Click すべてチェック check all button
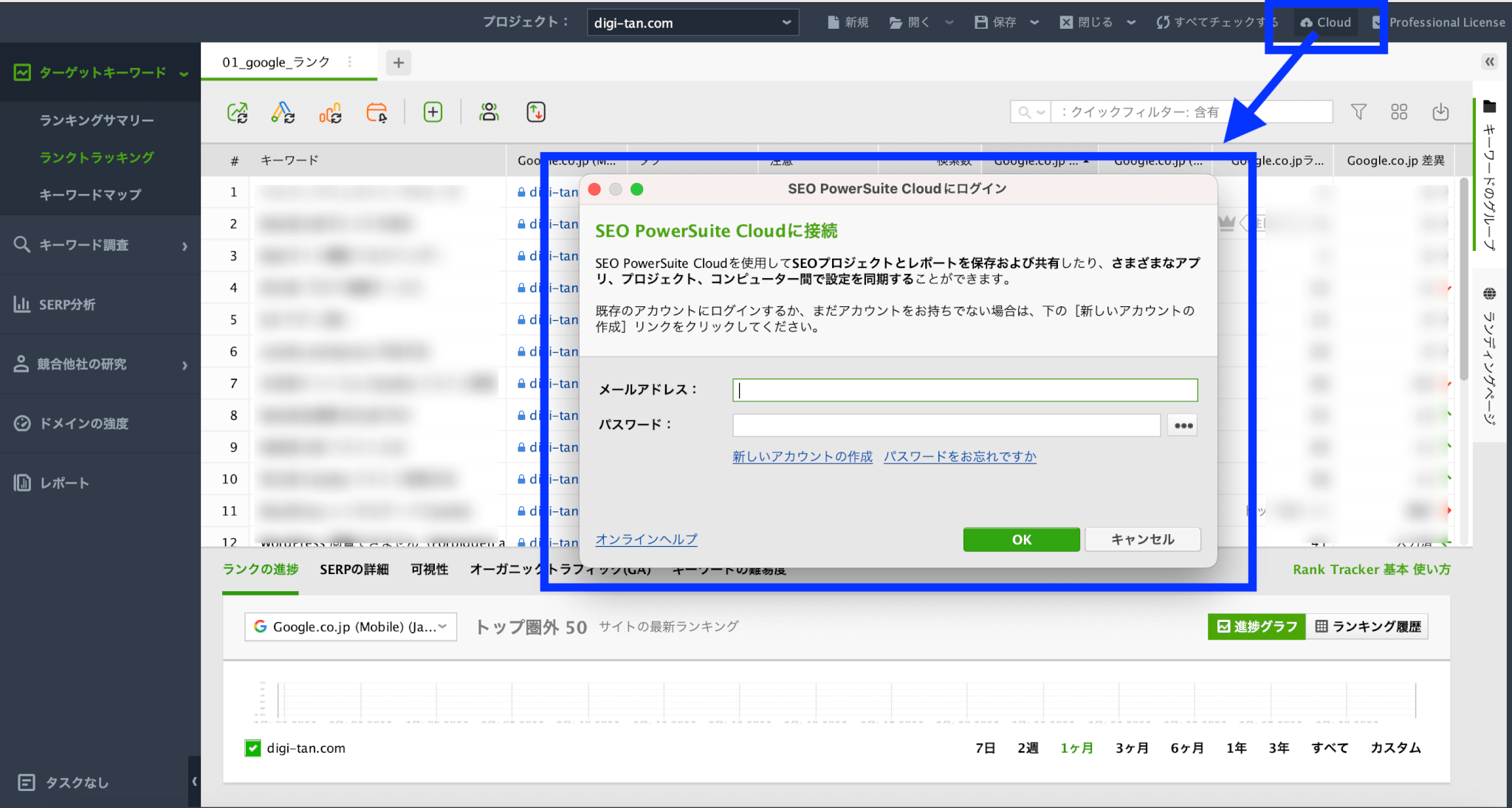 click(1217, 22)
